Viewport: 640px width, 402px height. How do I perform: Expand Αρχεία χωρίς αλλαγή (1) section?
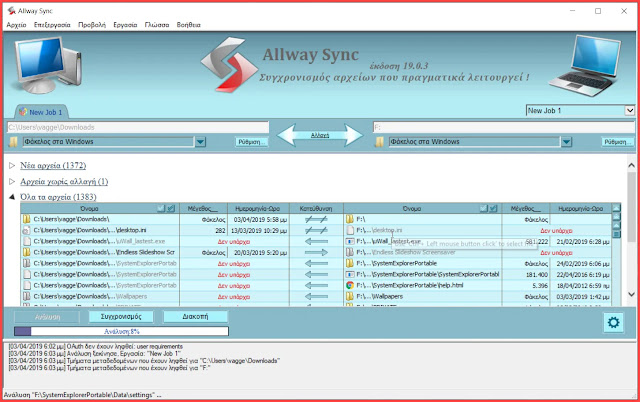(x=12, y=181)
